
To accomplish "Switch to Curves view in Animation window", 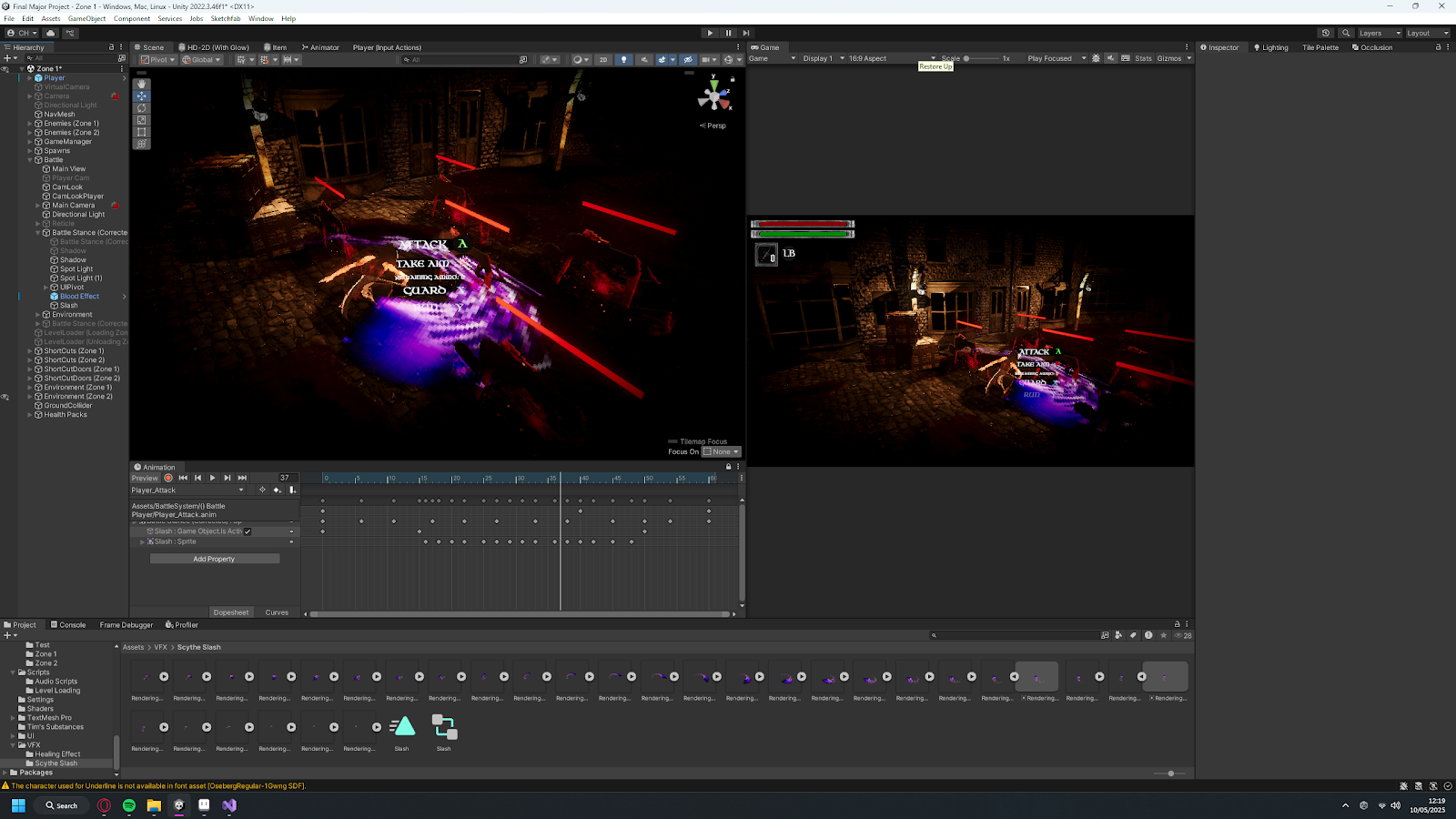I will [277, 612].
